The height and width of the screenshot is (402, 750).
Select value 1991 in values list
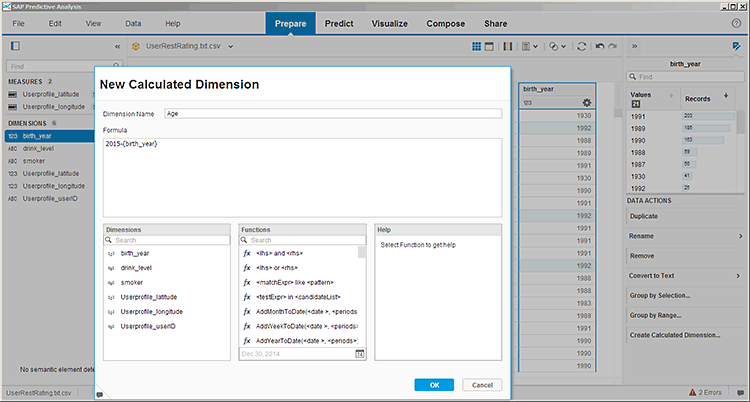[638, 116]
